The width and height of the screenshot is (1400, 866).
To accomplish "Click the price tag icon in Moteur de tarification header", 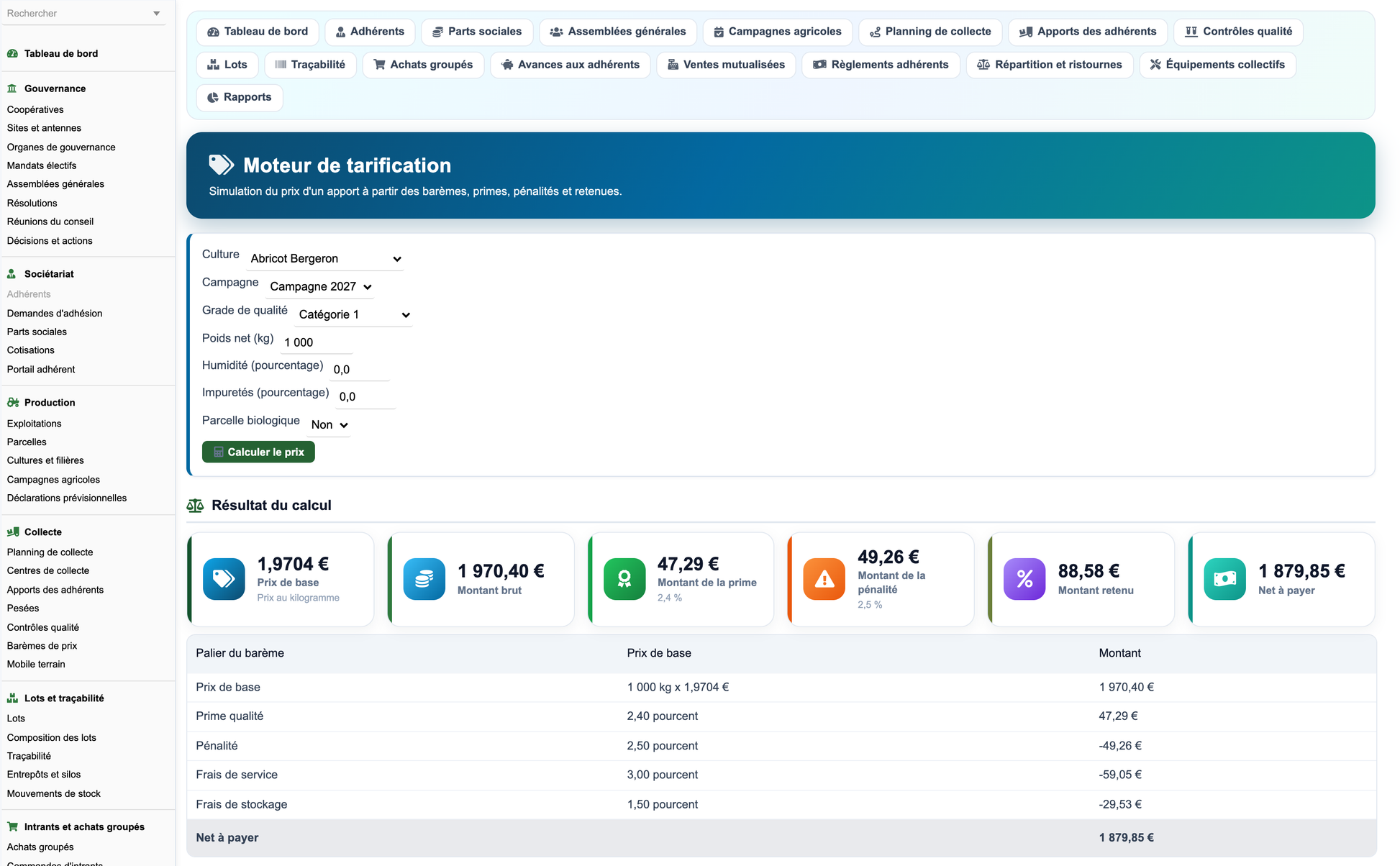I will [x=221, y=165].
